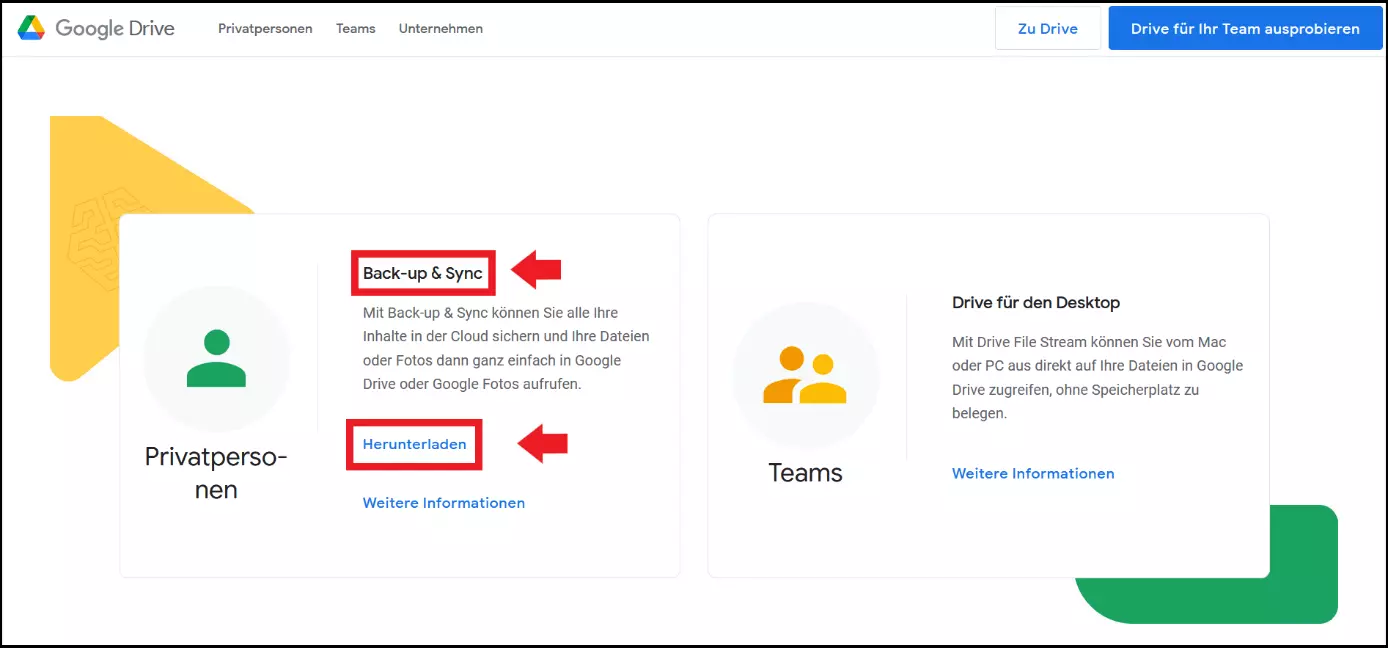This screenshot has height=648, width=1388.
Task: Click the Back-up & Sync heading
Action: pos(423,273)
